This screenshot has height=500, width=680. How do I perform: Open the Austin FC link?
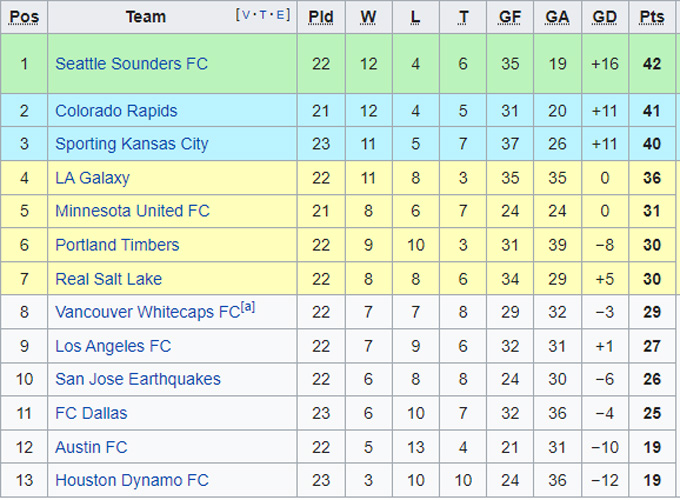point(91,447)
